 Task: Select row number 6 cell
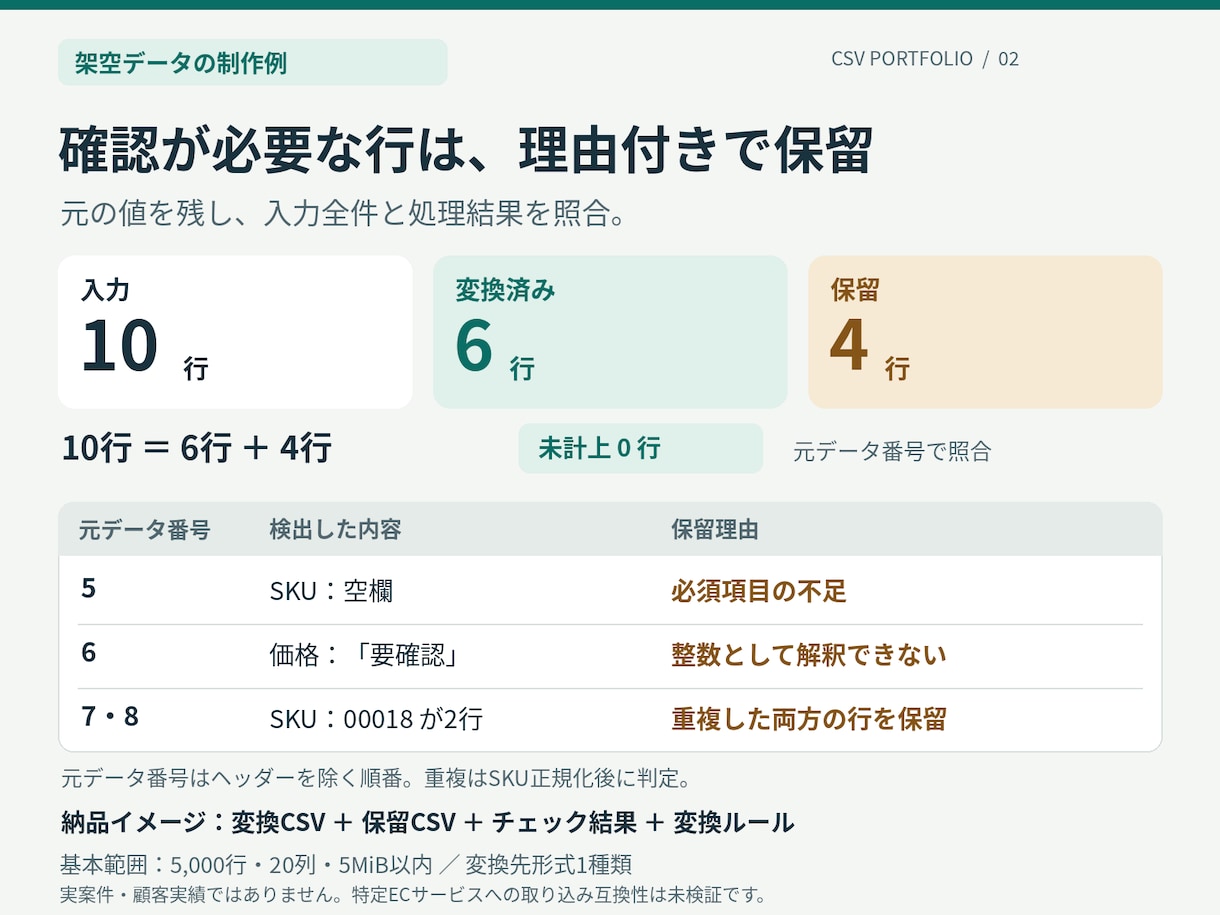(x=89, y=652)
